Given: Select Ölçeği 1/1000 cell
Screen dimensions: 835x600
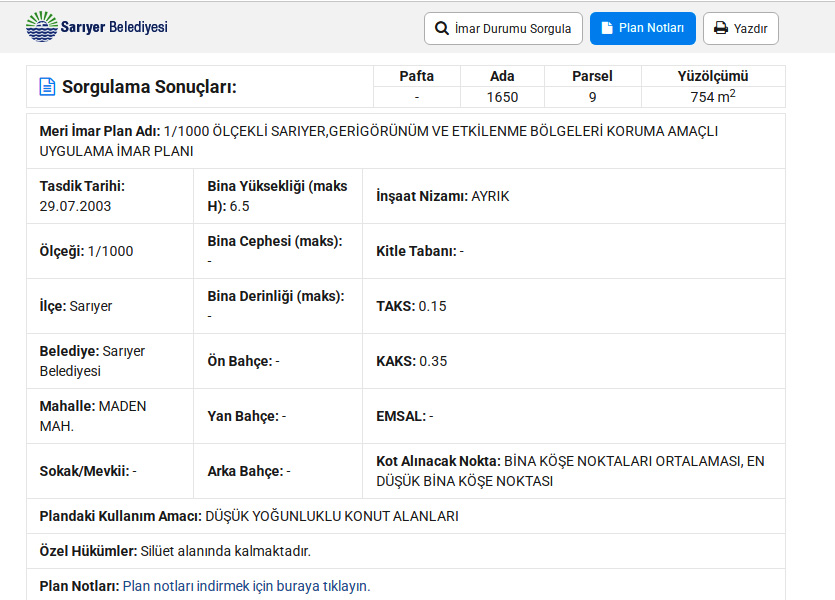Looking at the screenshot, I should point(110,251).
